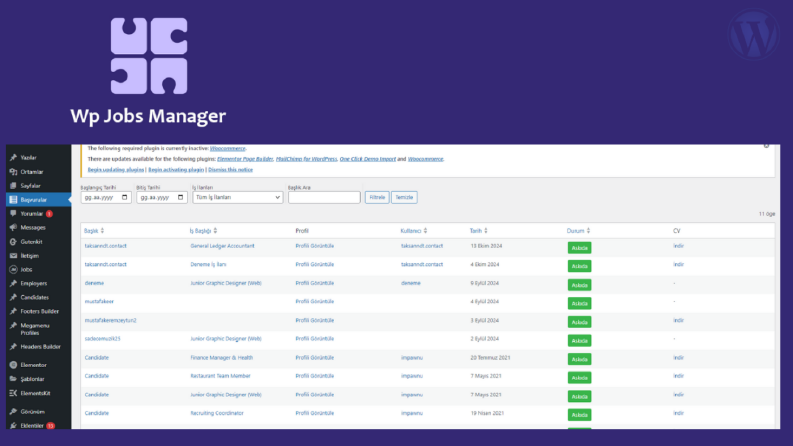
Task: Open General Ledger Accountant job link
Action: 222,246
